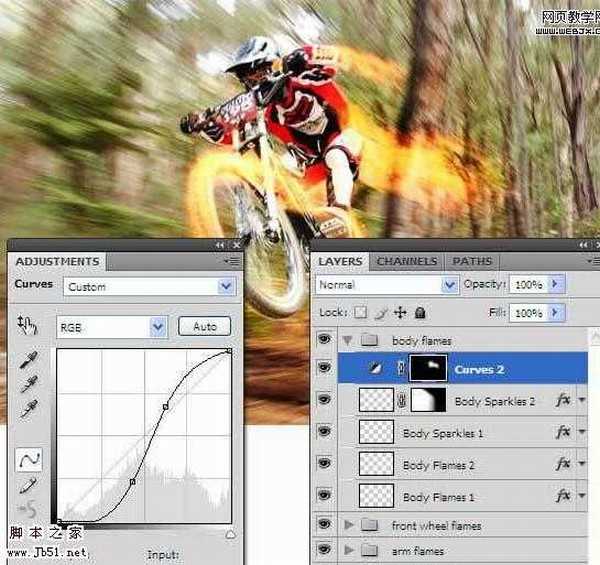Click the body flames folder icon
600x565 pixels.
tap(370, 339)
